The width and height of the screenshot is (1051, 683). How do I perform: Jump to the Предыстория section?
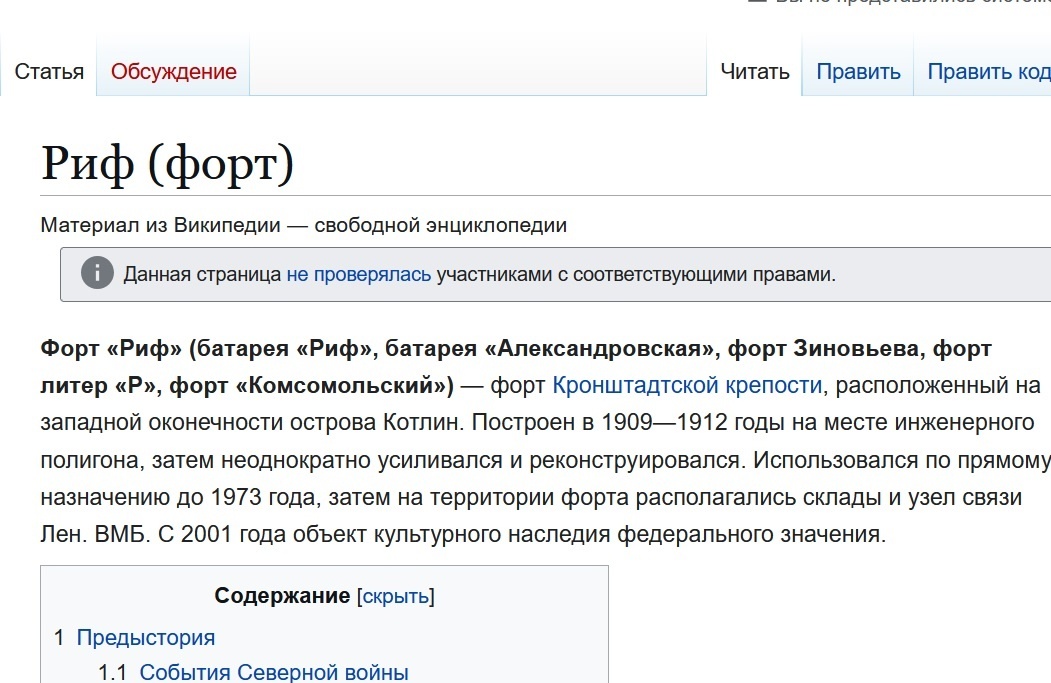(x=147, y=636)
